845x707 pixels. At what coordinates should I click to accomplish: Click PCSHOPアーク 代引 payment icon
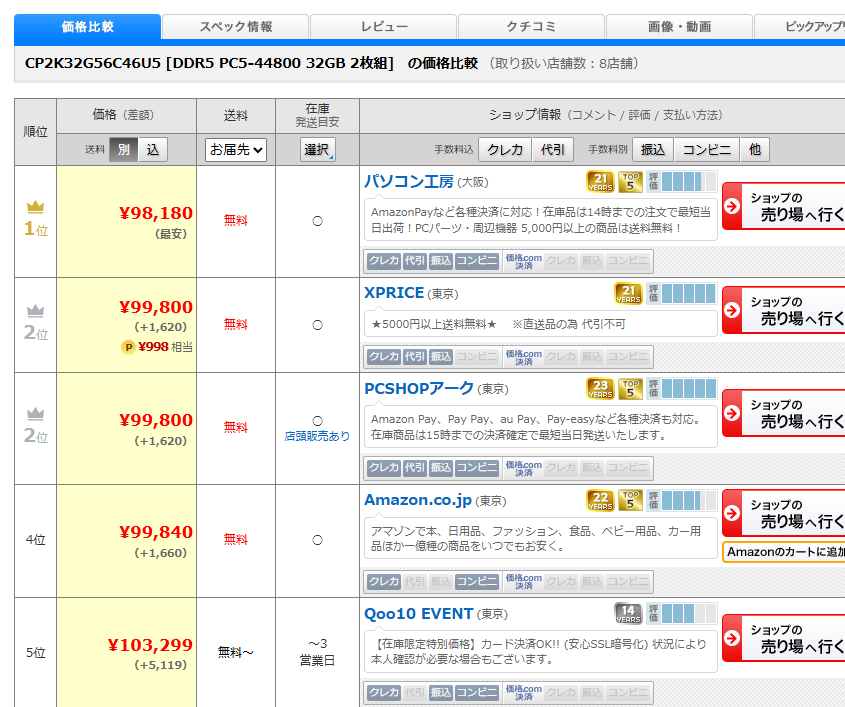pyautogui.click(x=415, y=468)
